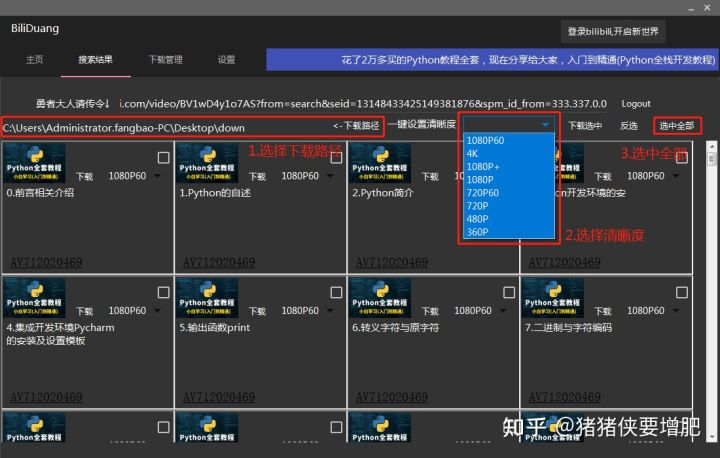Tick the checkbox on the card below 4.集成开发环境Pycharm
This screenshot has width=720, height=458.
click(163, 427)
